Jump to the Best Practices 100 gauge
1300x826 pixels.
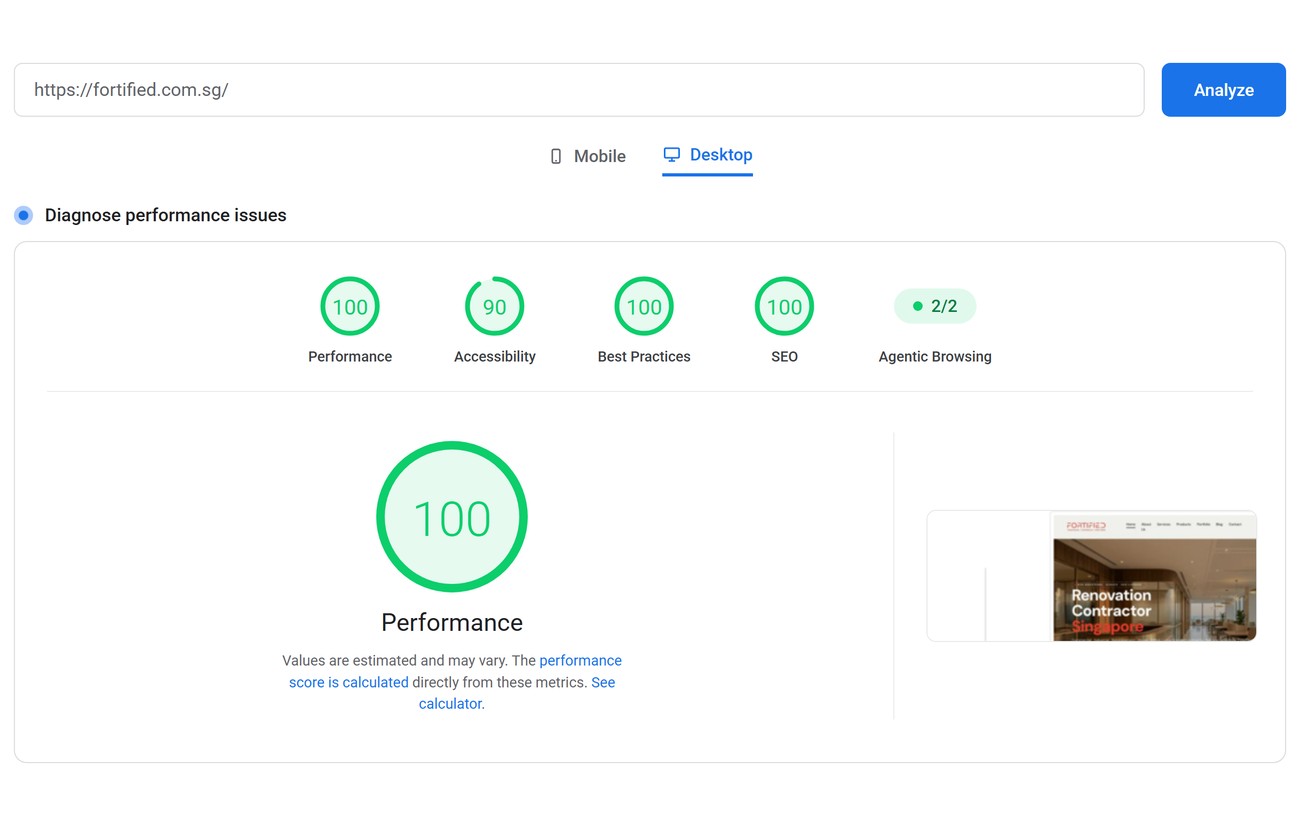tap(644, 307)
